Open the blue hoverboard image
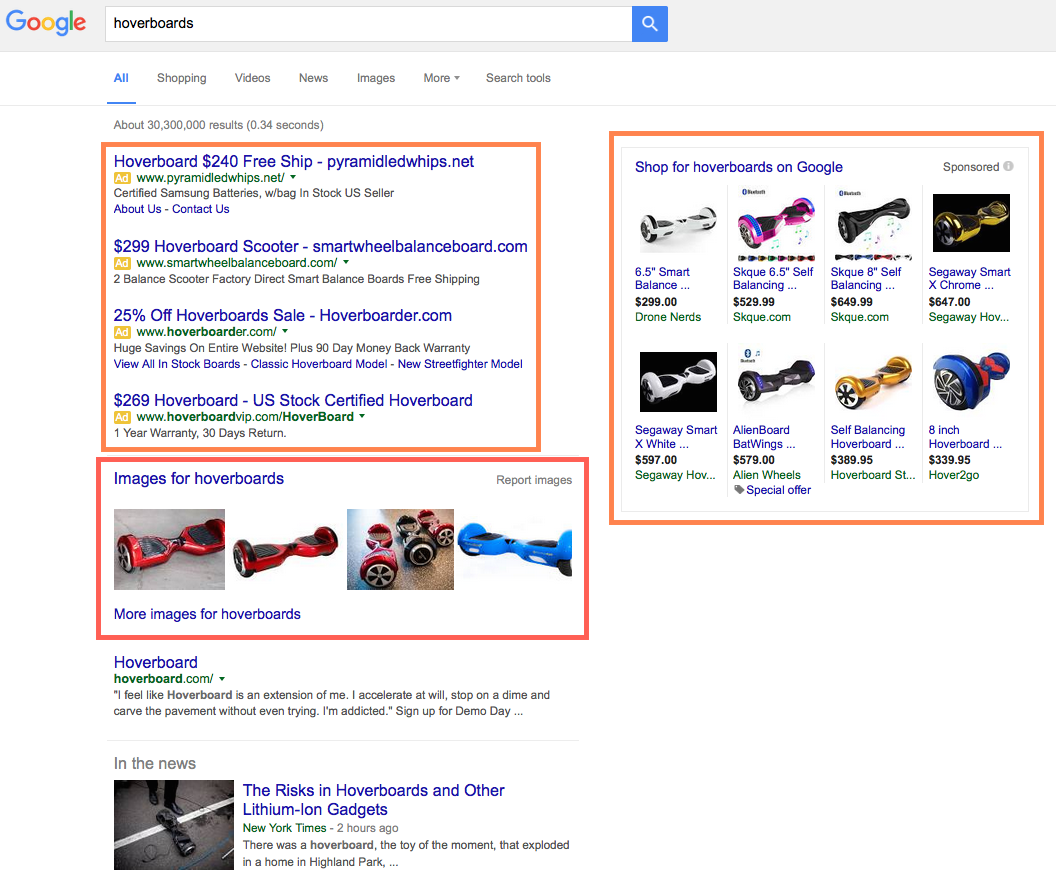 pyautogui.click(x=515, y=549)
